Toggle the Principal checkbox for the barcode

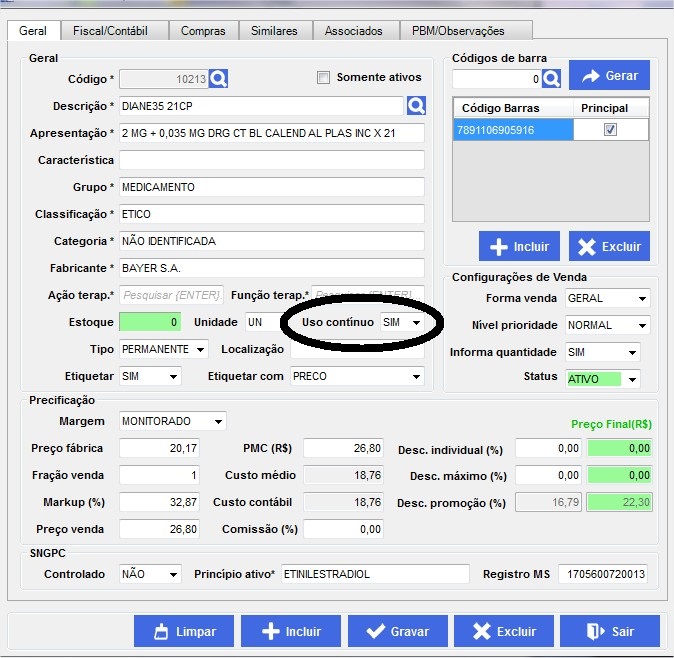pos(611,130)
